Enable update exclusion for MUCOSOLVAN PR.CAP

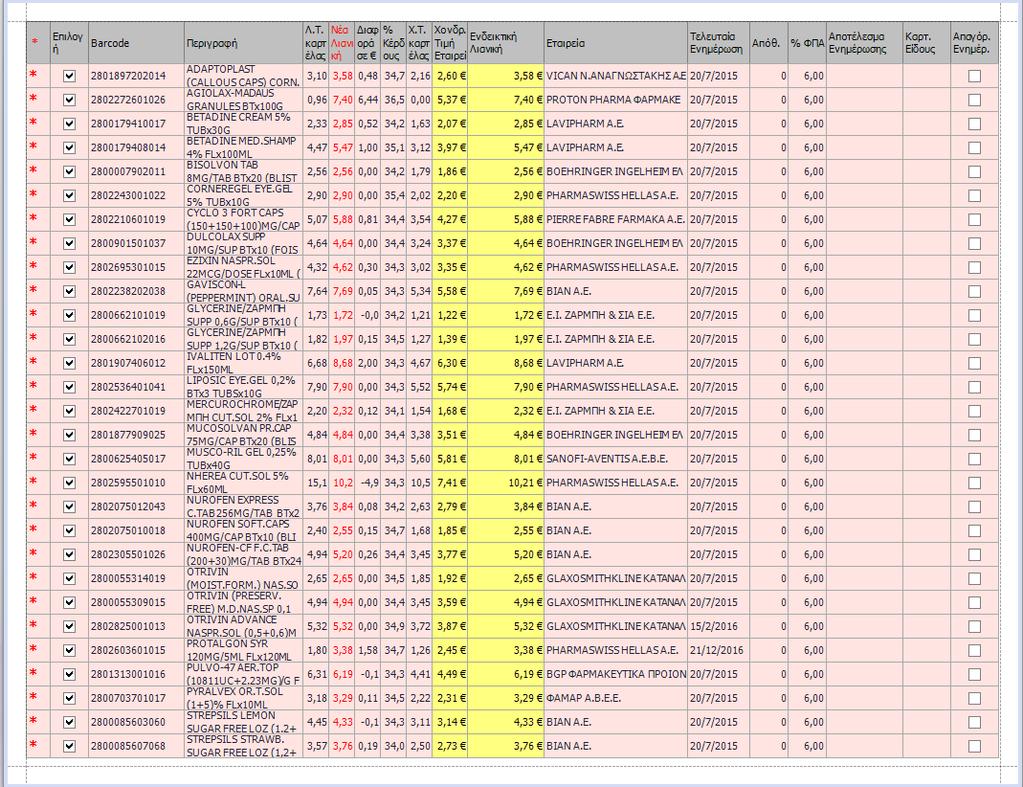(975, 435)
